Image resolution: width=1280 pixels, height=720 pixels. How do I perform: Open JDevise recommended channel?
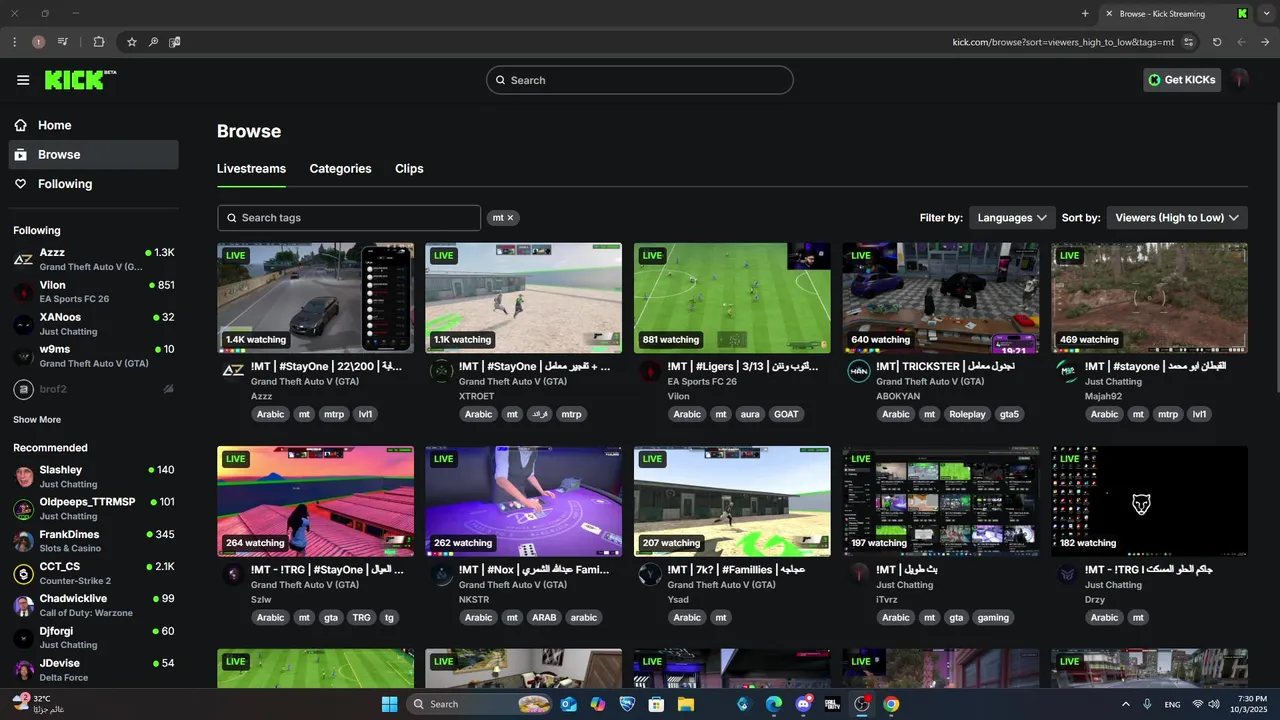[x=93, y=670]
